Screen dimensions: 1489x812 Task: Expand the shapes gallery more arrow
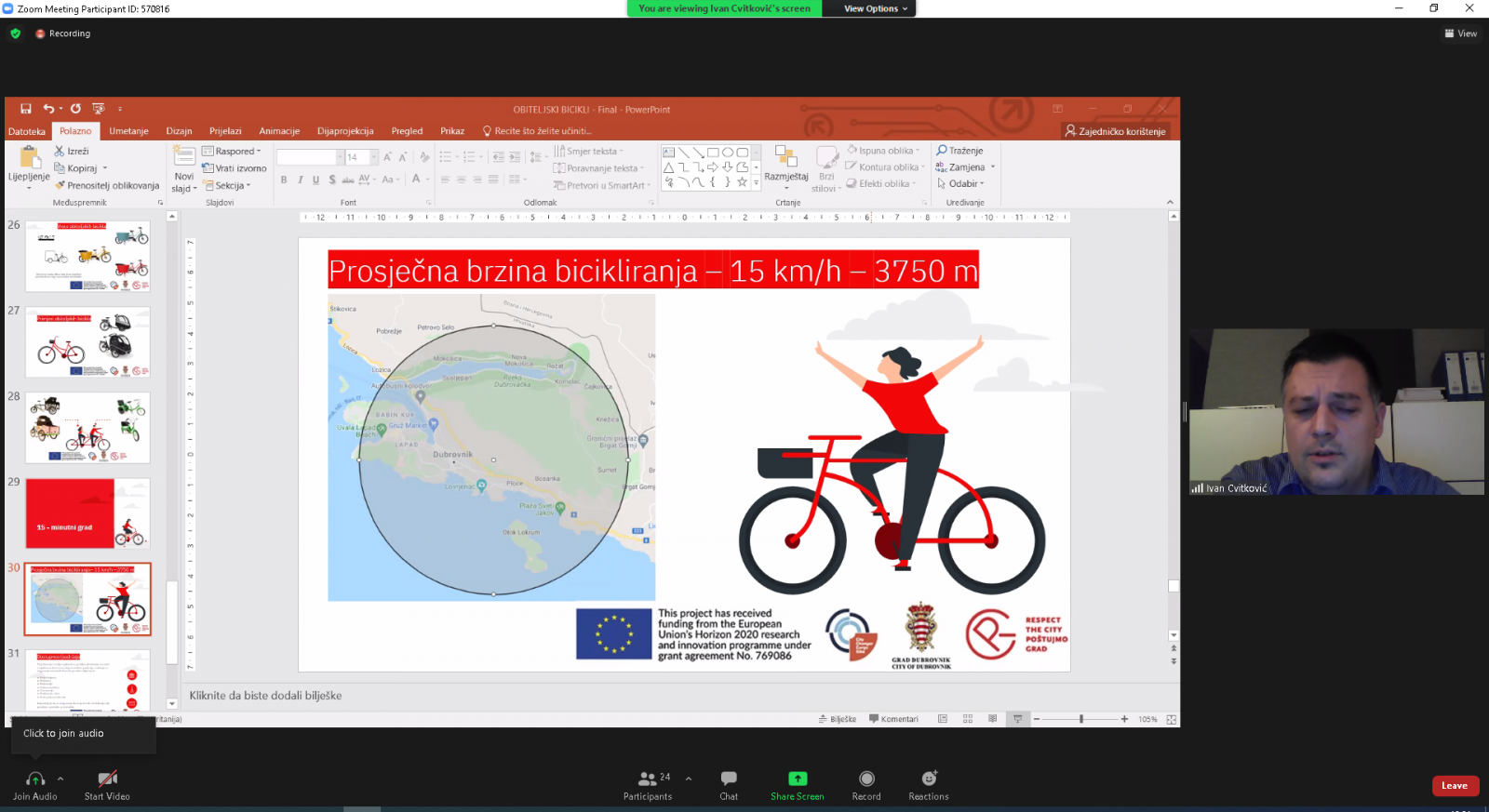pos(756,183)
